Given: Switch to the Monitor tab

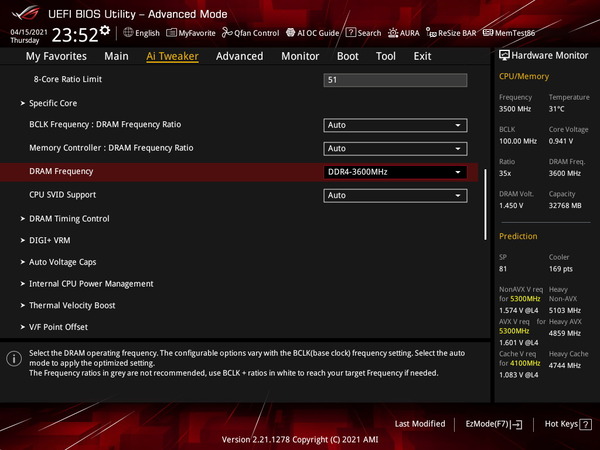Looking at the screenshot, I should pyautogui.click(x=300, y=56).
